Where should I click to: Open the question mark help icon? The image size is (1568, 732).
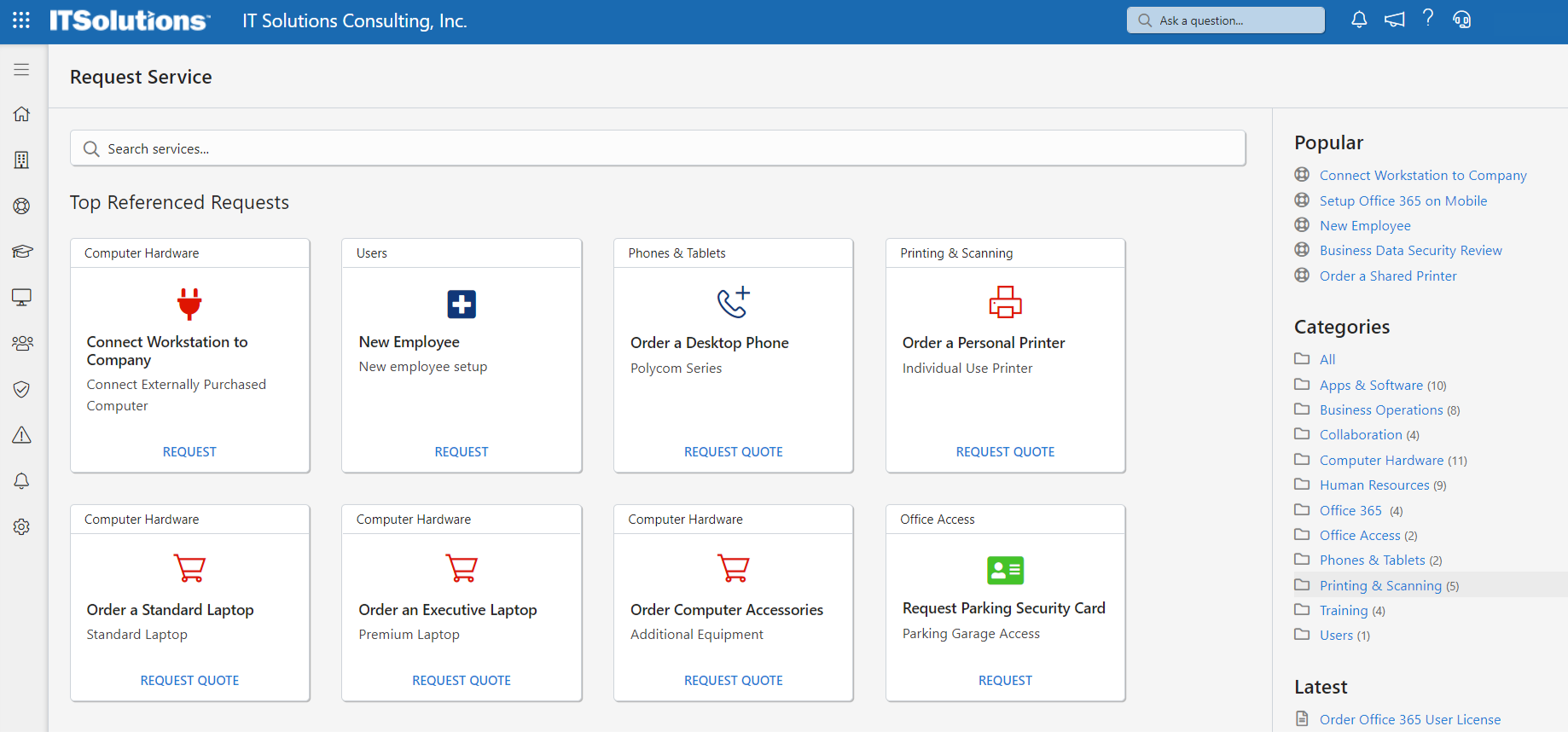(x=1428, y=19)
